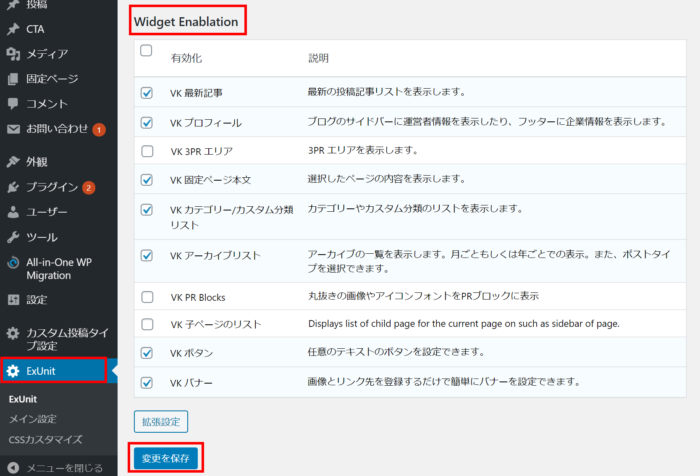The width and height of the screenshot is (700, 476).
Task: Uncheck the VK プロフィール checkbox
Action: pos(146,123)
